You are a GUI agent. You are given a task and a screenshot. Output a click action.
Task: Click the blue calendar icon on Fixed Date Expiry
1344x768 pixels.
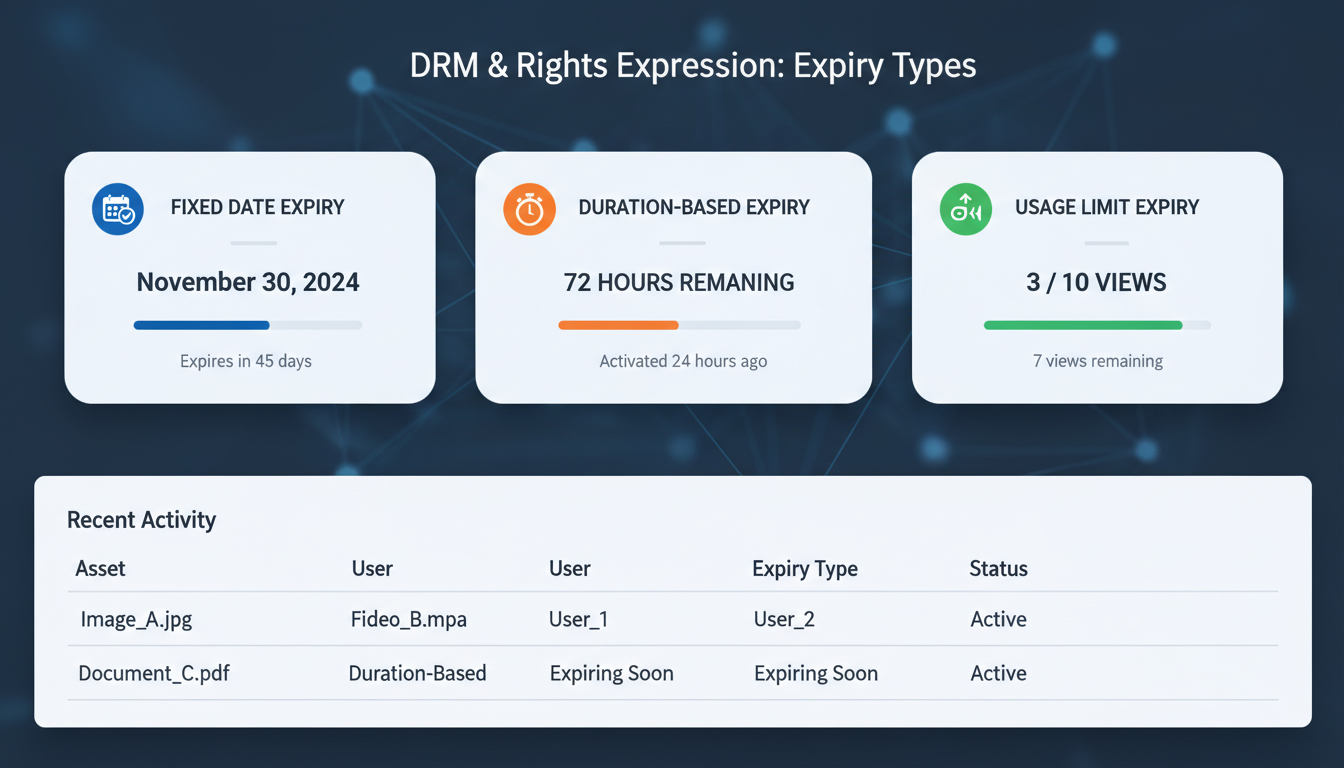(x=117, y=209)
